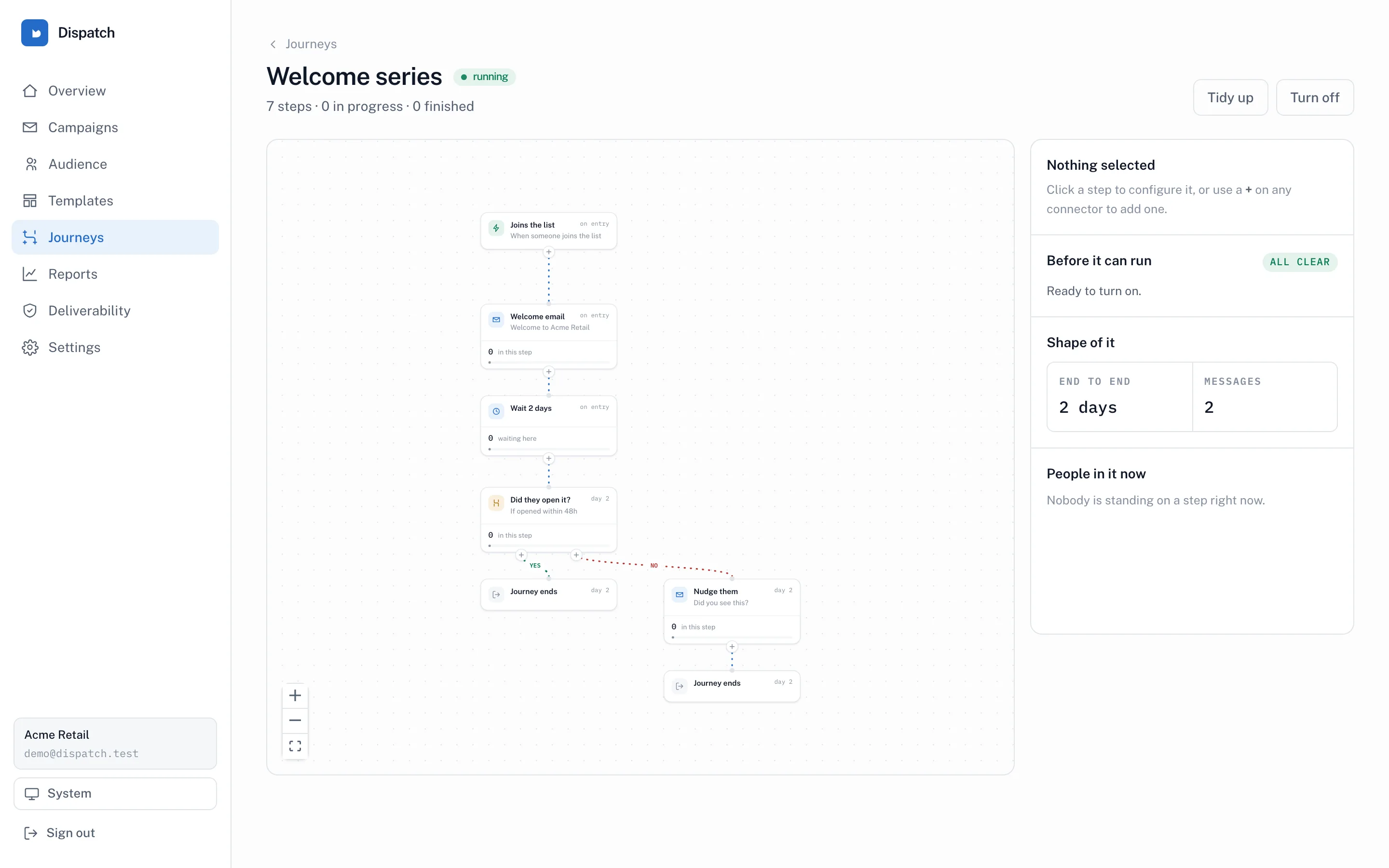The height and width of the screenshot is (868, 1389).
Task: Click the envelope icon on Nudge them
Action: click(x=680, y=595)
